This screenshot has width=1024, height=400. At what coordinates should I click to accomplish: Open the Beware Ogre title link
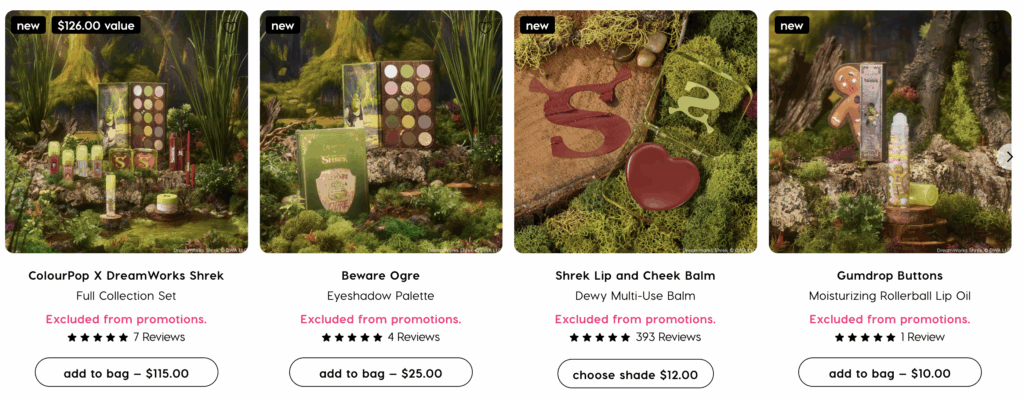point(381,275)
